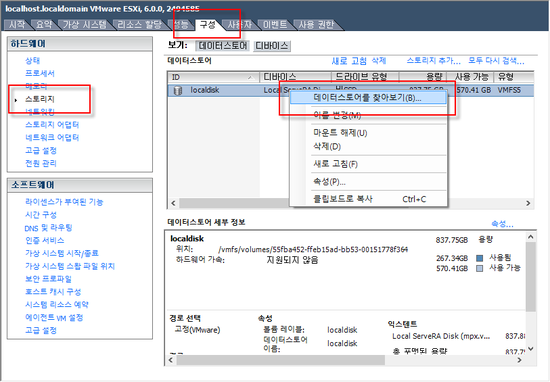Click the light Free space legend swatch

point(479,268)
